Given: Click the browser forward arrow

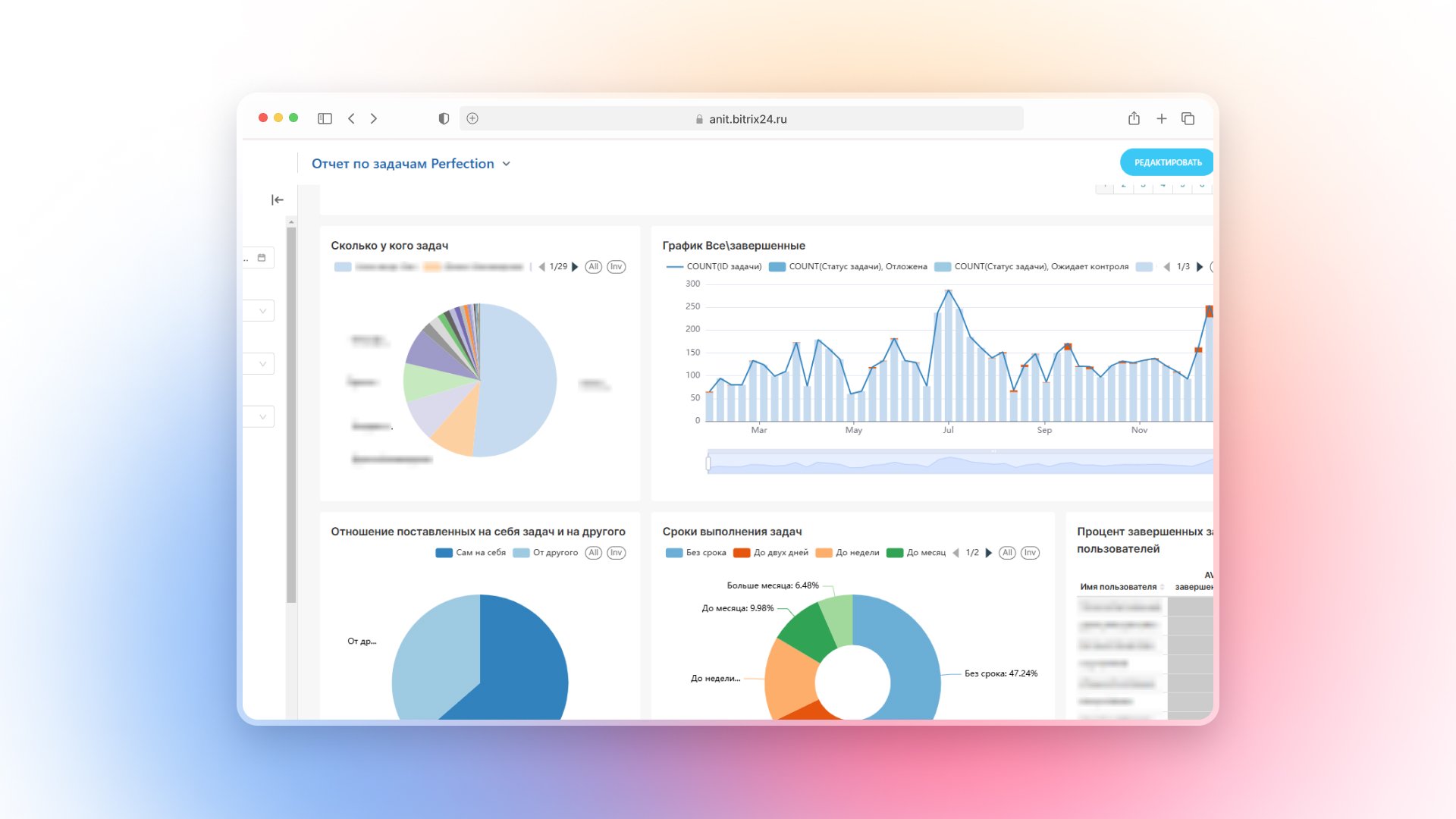Looking at the screenshot, I should 374,118.
